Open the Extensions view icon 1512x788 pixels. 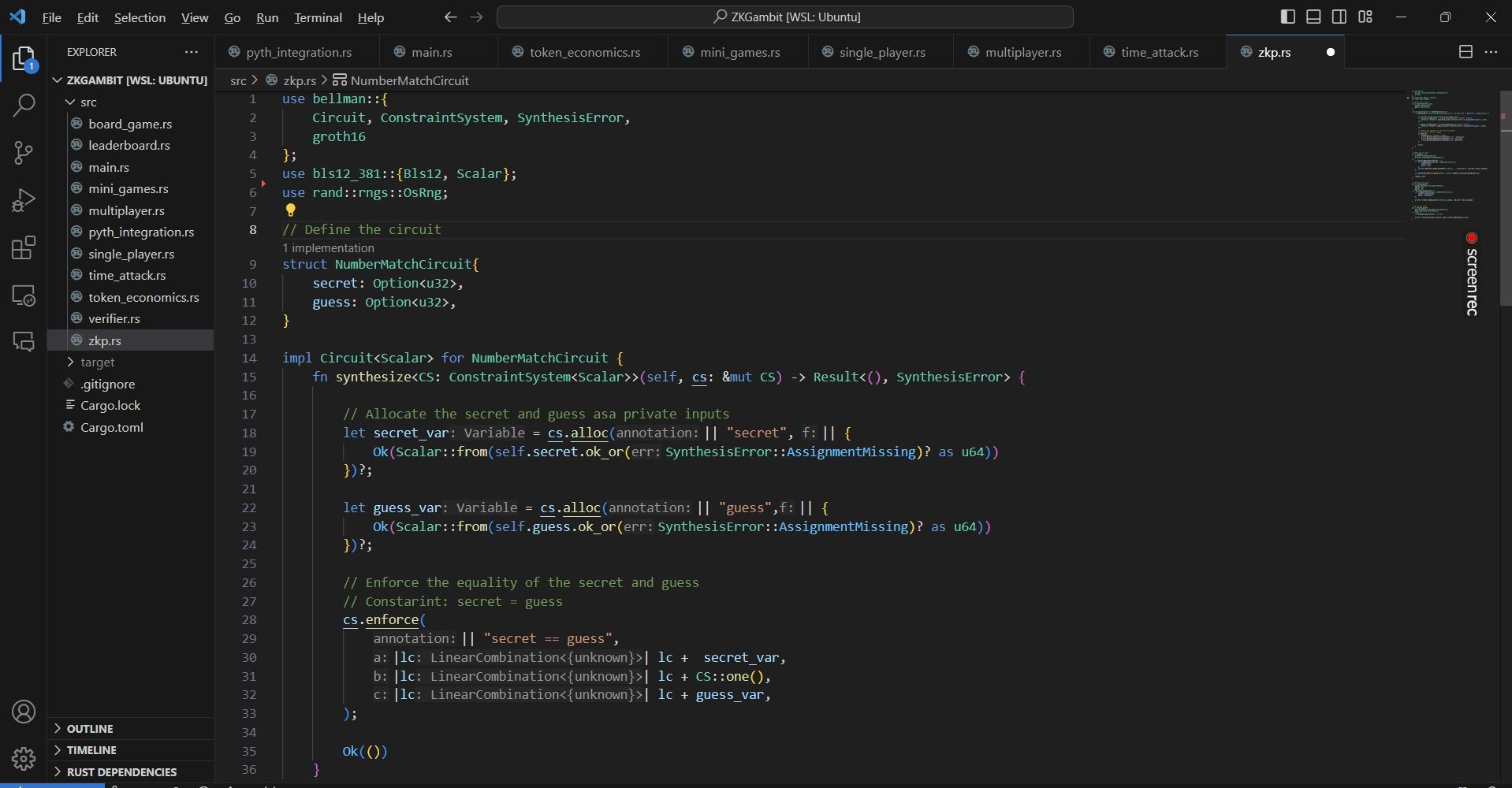coord(24,248)
